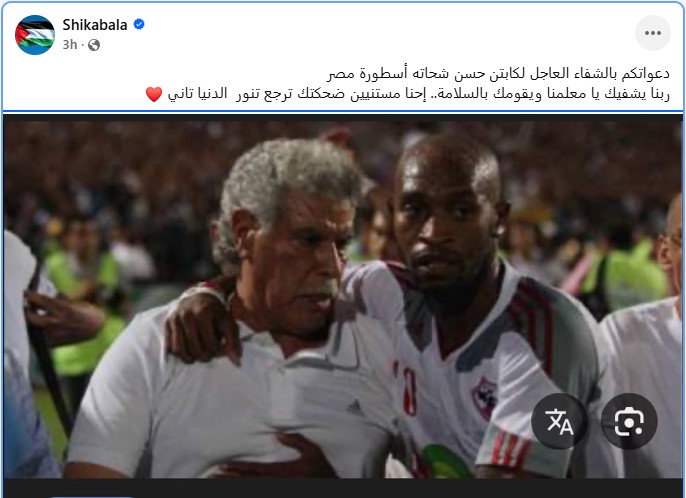Screen dimensions: 686x498
Task: Open Shikabala's flag profile picture
Action: click(35, 35)
